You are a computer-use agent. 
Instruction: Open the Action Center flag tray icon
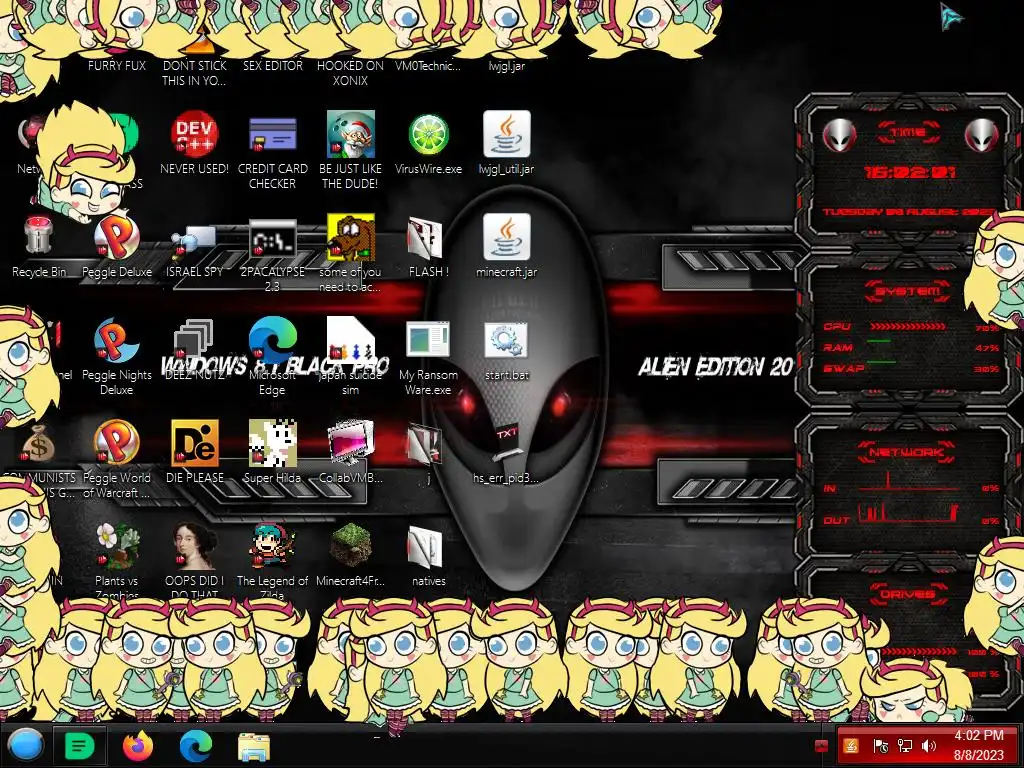click(x=880, y=746)
